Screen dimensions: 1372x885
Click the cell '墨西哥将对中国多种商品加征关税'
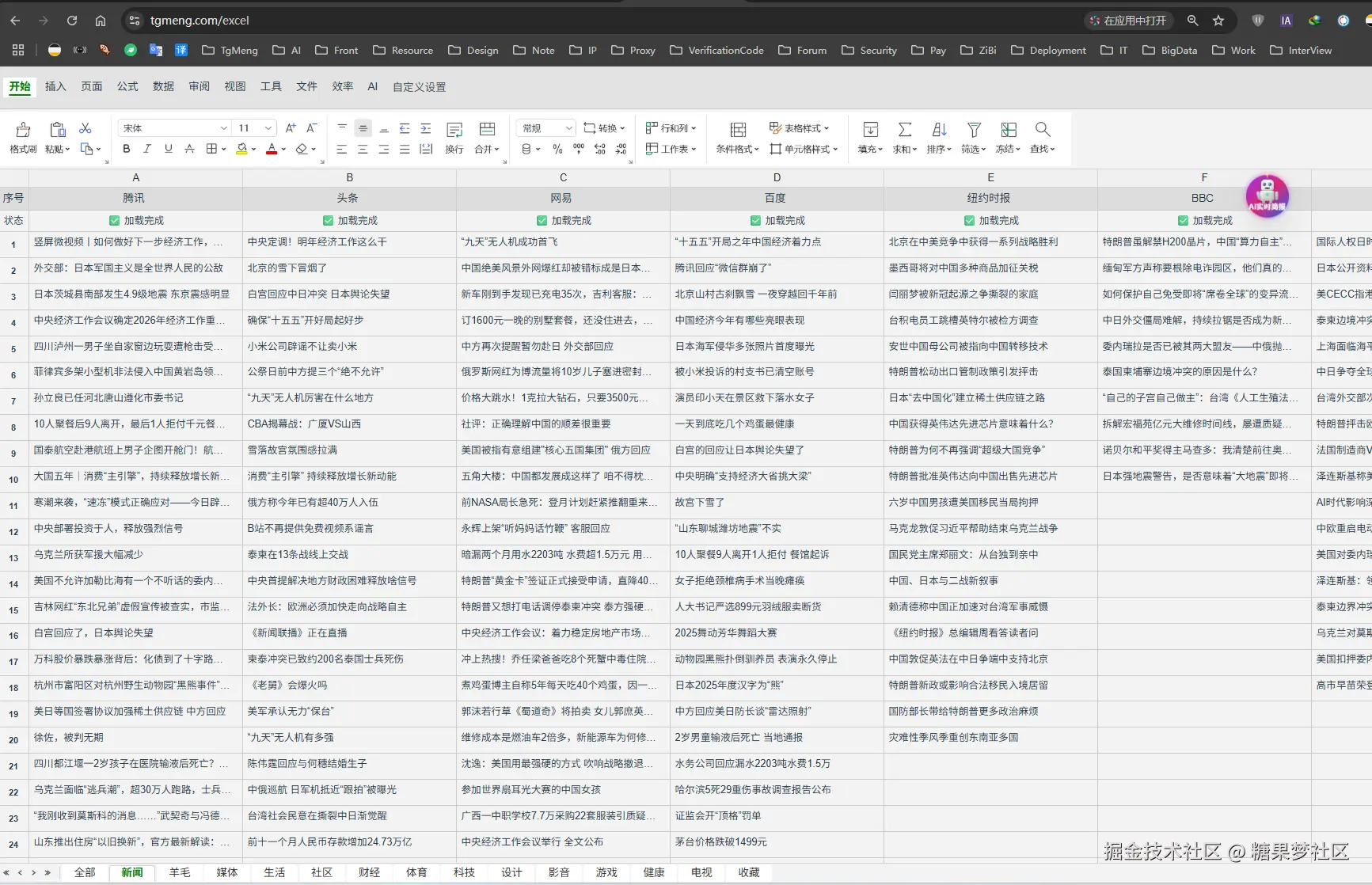[991, 268]
